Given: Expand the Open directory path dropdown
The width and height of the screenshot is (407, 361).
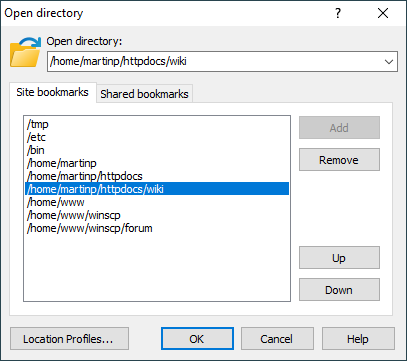Looking at the screenshot, I should point(389,62).
